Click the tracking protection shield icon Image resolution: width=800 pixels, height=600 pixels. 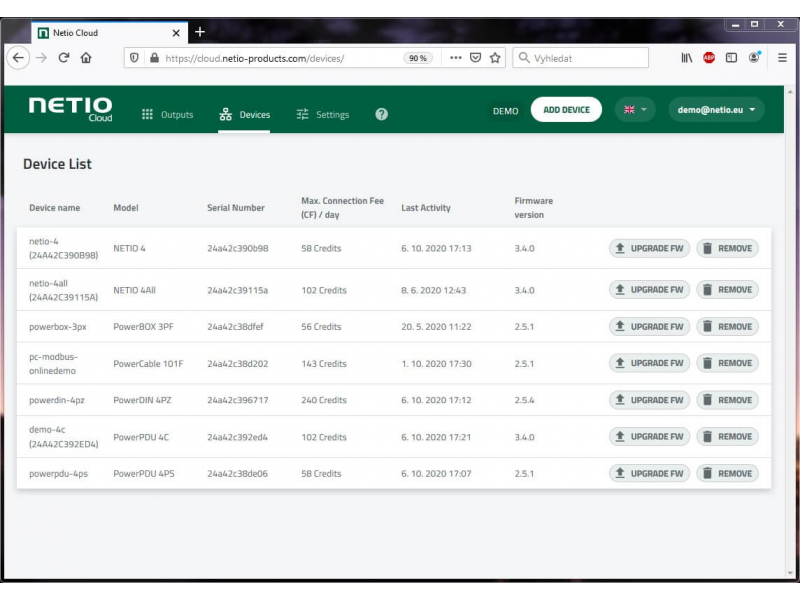[134, 58]
